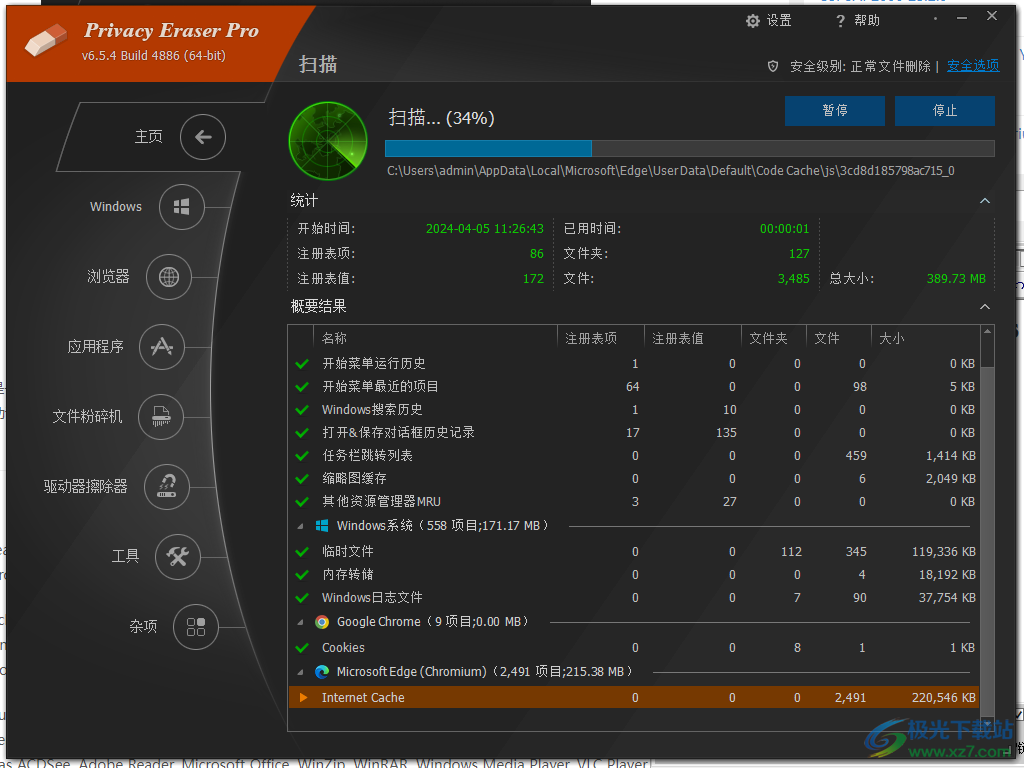Open the 驱动器擦除器 drive wiper icon

coord(168,487)
